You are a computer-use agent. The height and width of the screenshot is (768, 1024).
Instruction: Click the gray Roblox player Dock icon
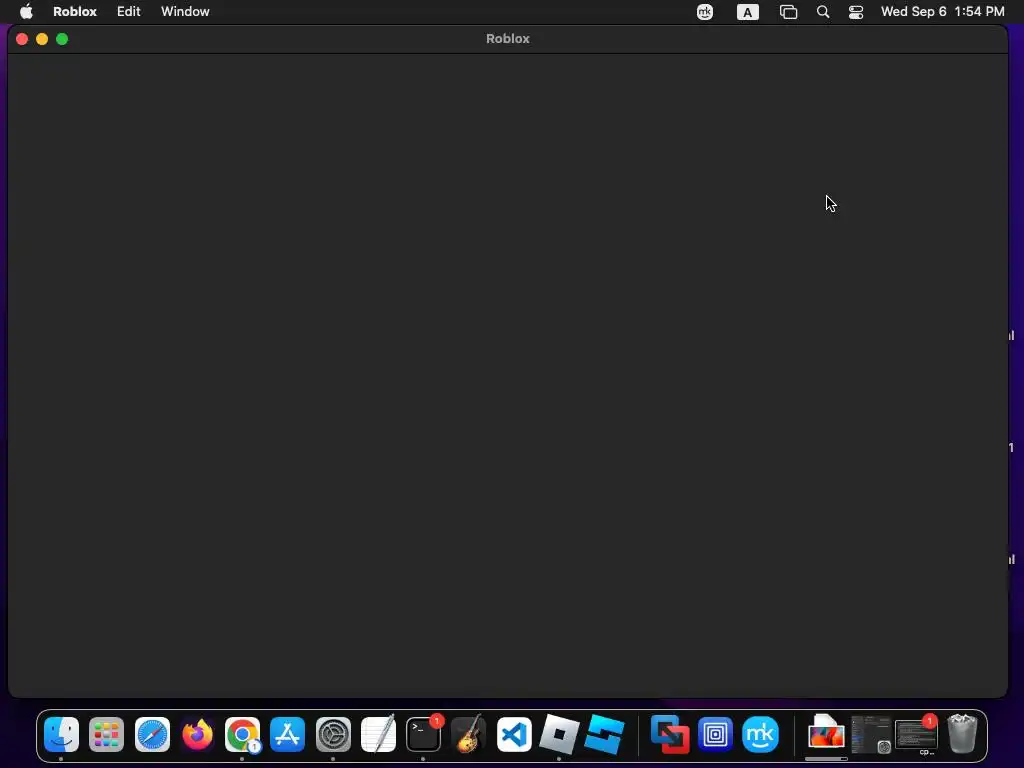click(x=559, y=734)
